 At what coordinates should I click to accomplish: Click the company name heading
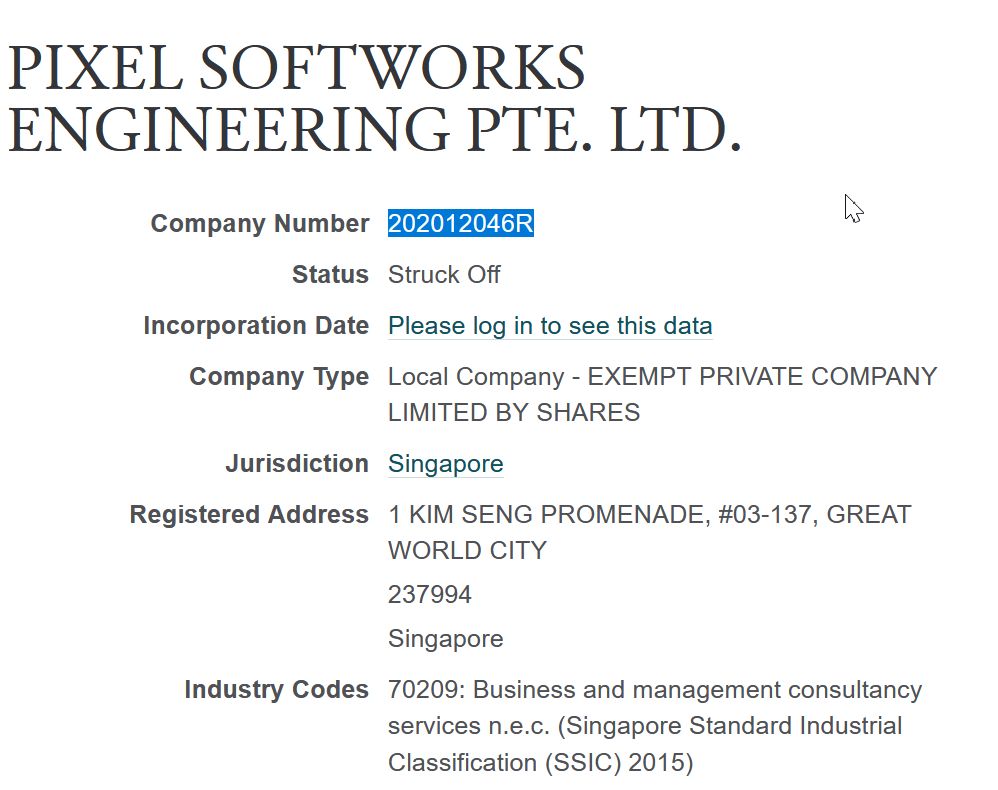374,98
